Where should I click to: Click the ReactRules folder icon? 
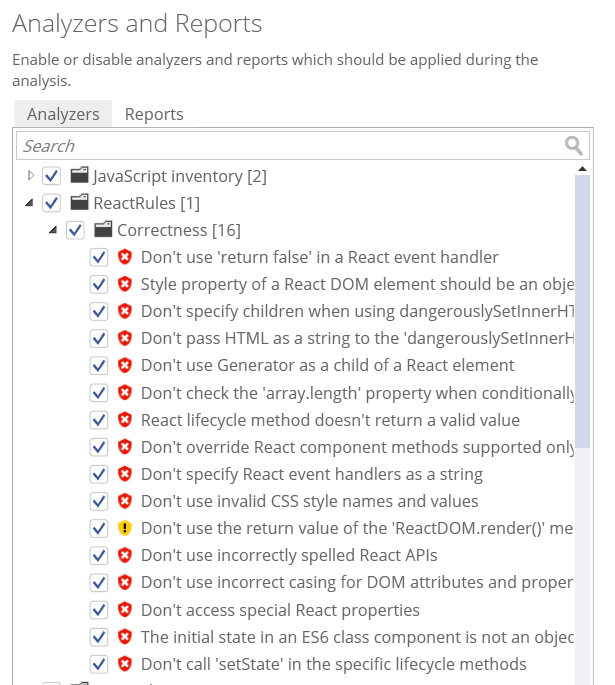pos(79,202)
